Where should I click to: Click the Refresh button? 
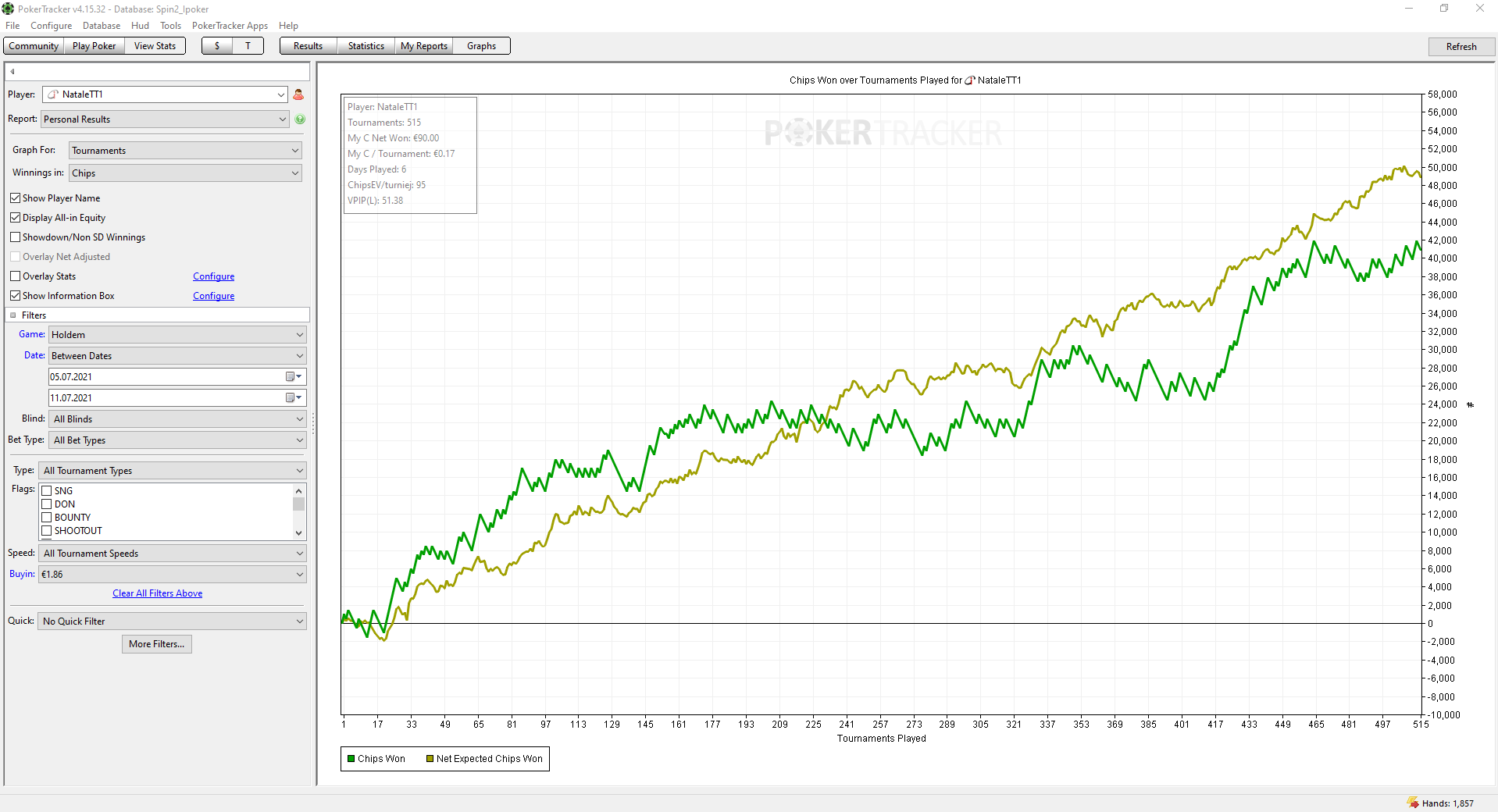[x=1461, y=47]
